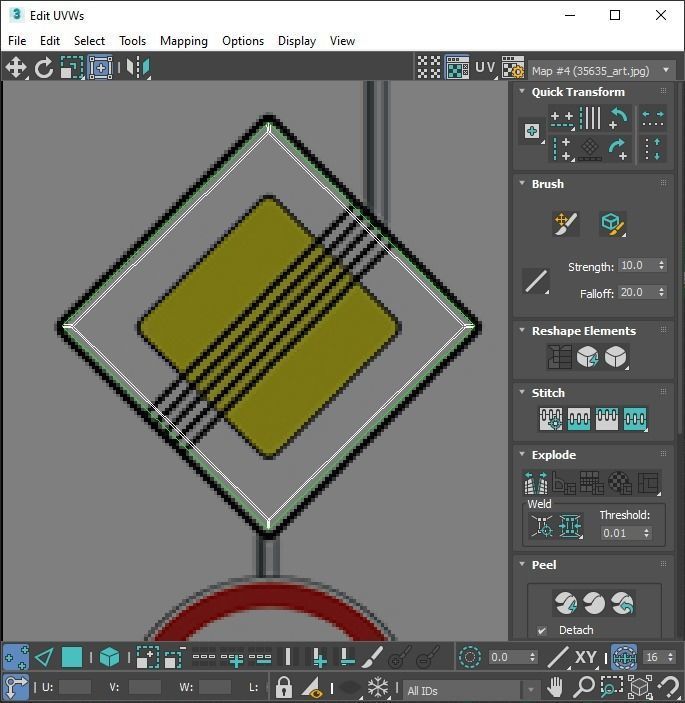Open the Mapping menu
The height and width of the screenshot is (703, 685).
(x=184, y=41)
